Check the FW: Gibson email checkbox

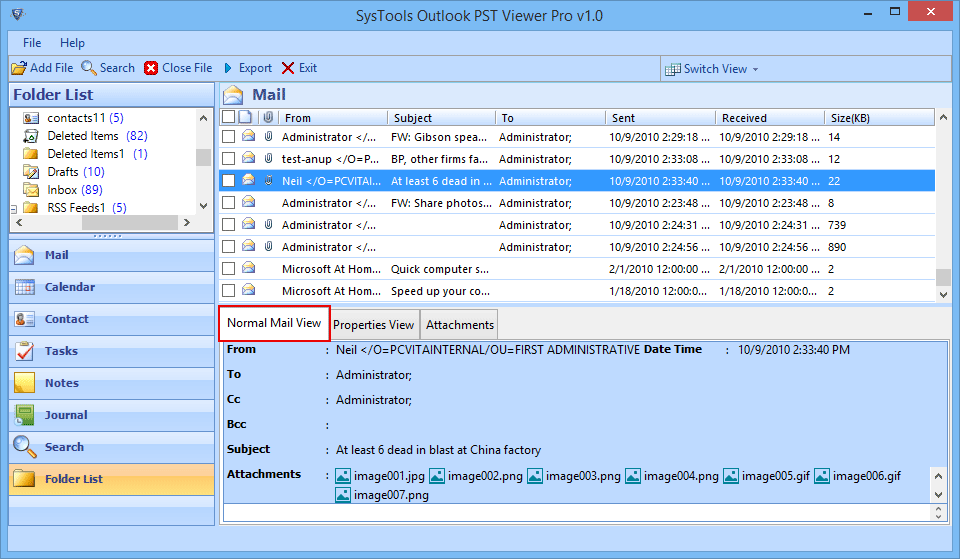[228, 137]
